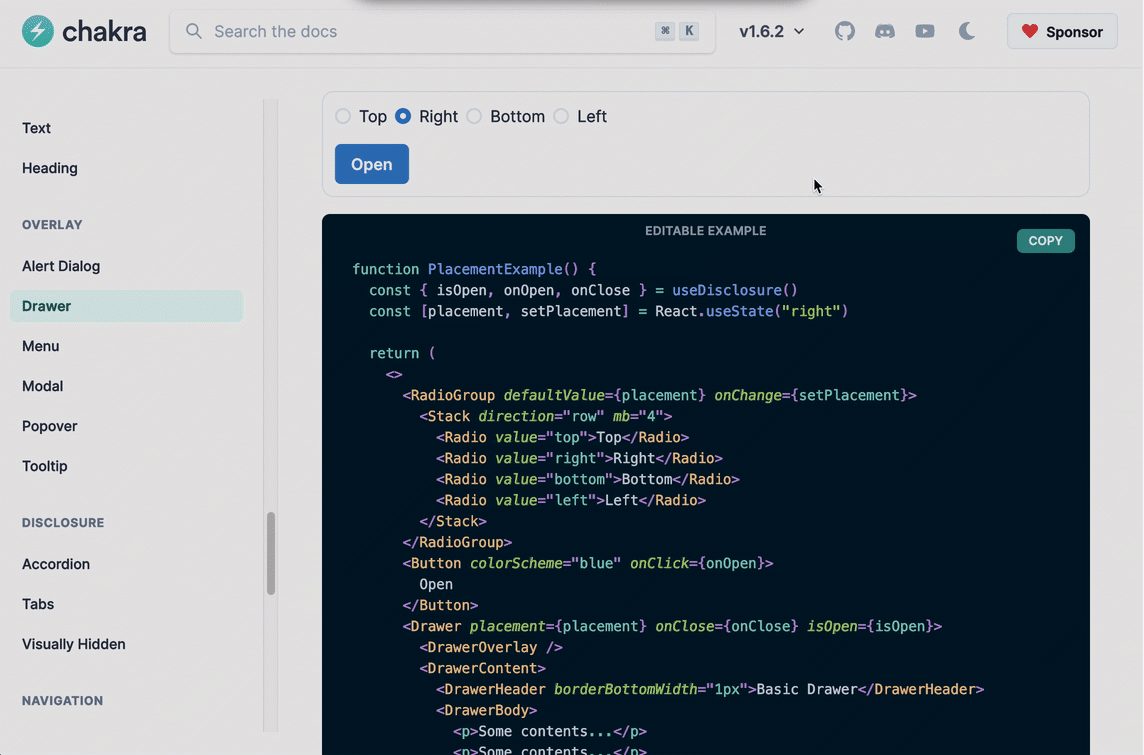Click the Radio value="bottom" code line

588,479
